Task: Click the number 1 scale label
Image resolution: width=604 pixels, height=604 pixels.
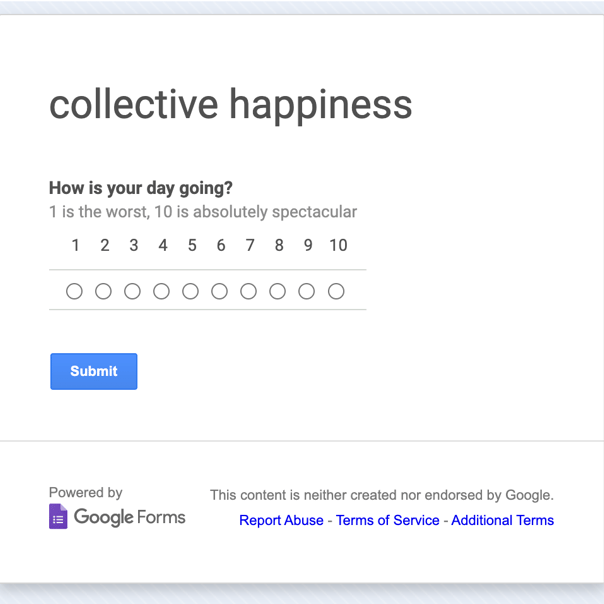Action: (x=76, y=245)
